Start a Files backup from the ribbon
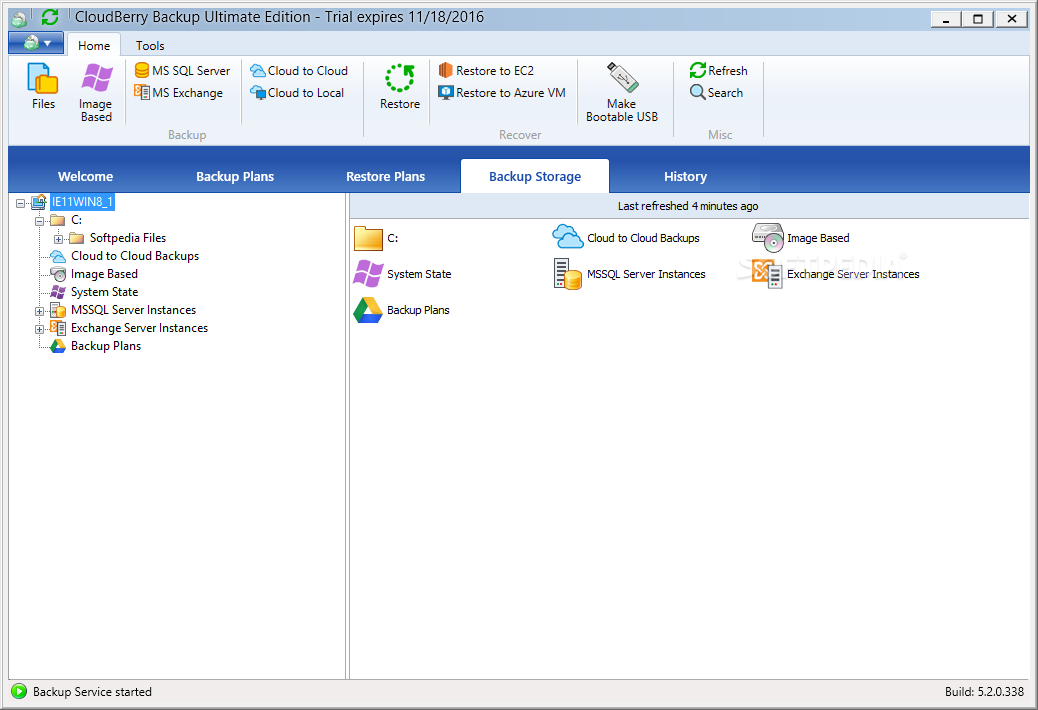 [43, 86]
